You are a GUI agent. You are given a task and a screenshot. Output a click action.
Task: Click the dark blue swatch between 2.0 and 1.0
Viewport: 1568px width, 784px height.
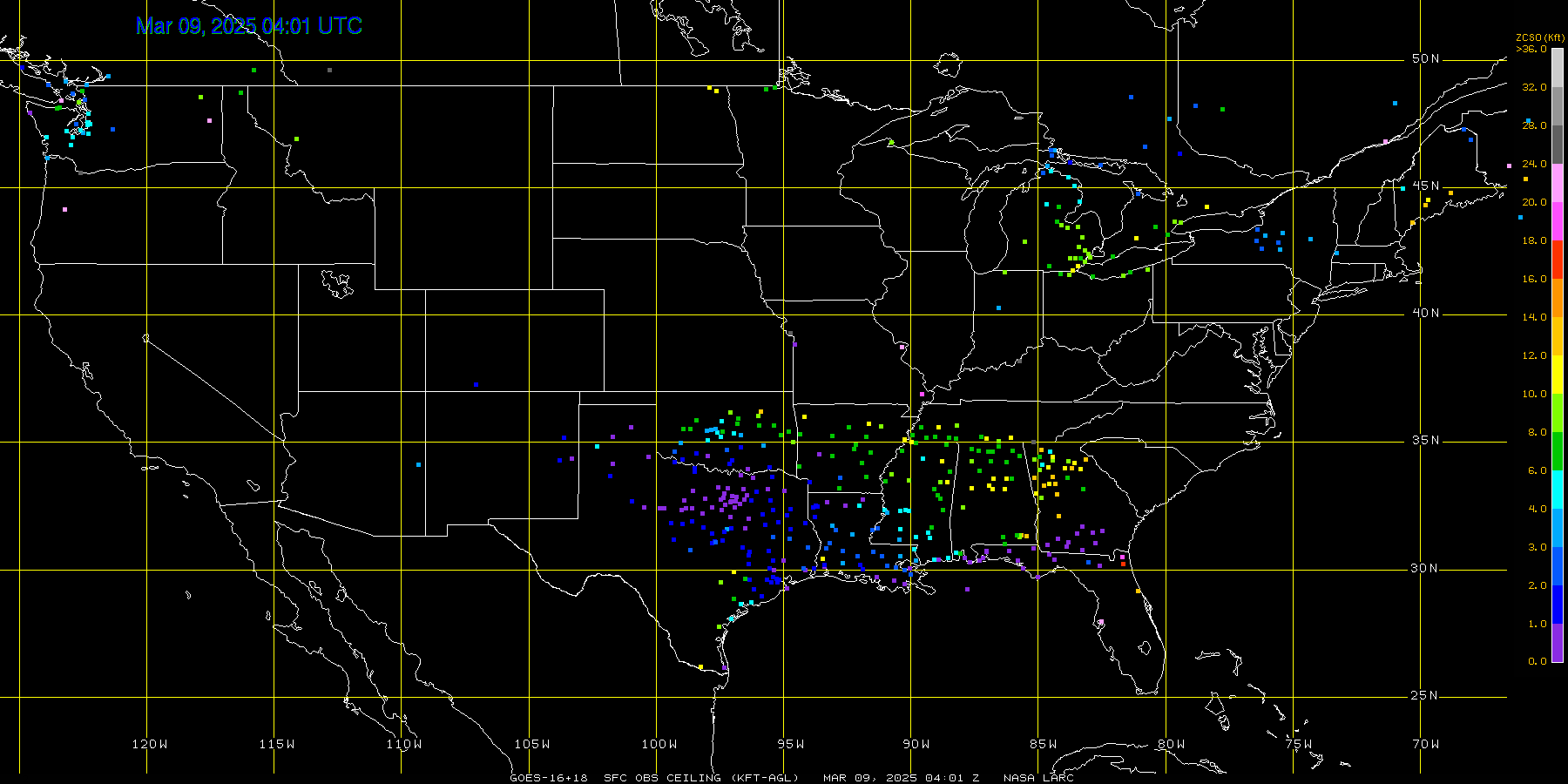[1558, 605]
